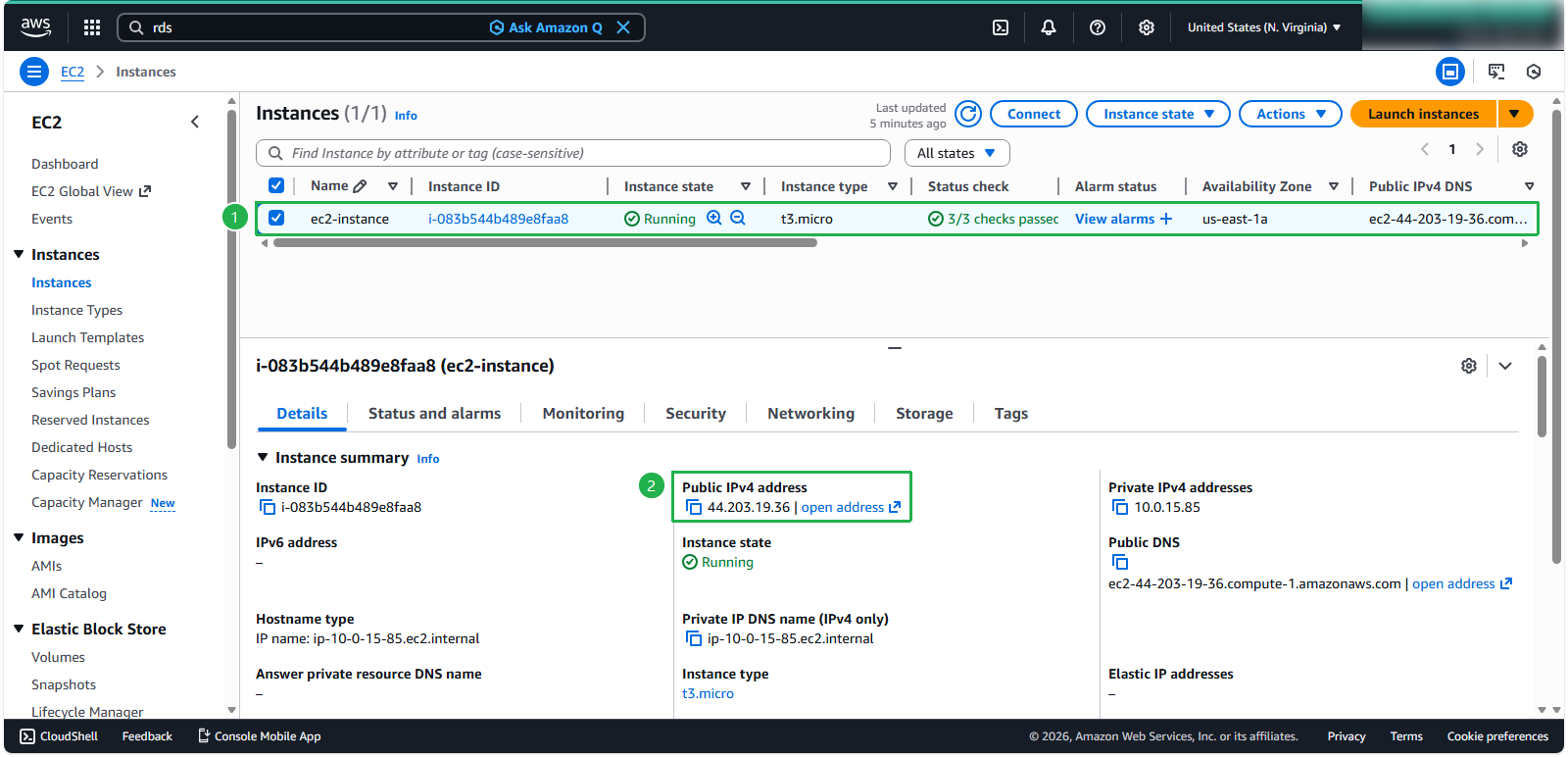Open console settings gear in top bar
1568x757 pixels.
click(x=1147, y=27)
